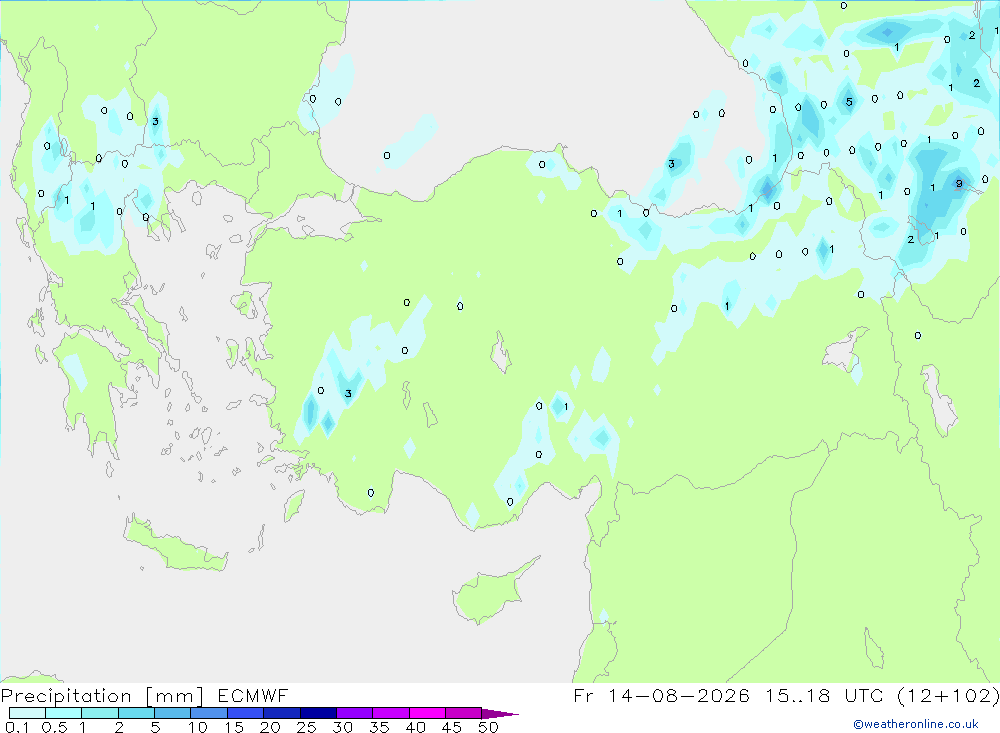Select the 35–40 mm violet legend swatch

coord(390,713)
